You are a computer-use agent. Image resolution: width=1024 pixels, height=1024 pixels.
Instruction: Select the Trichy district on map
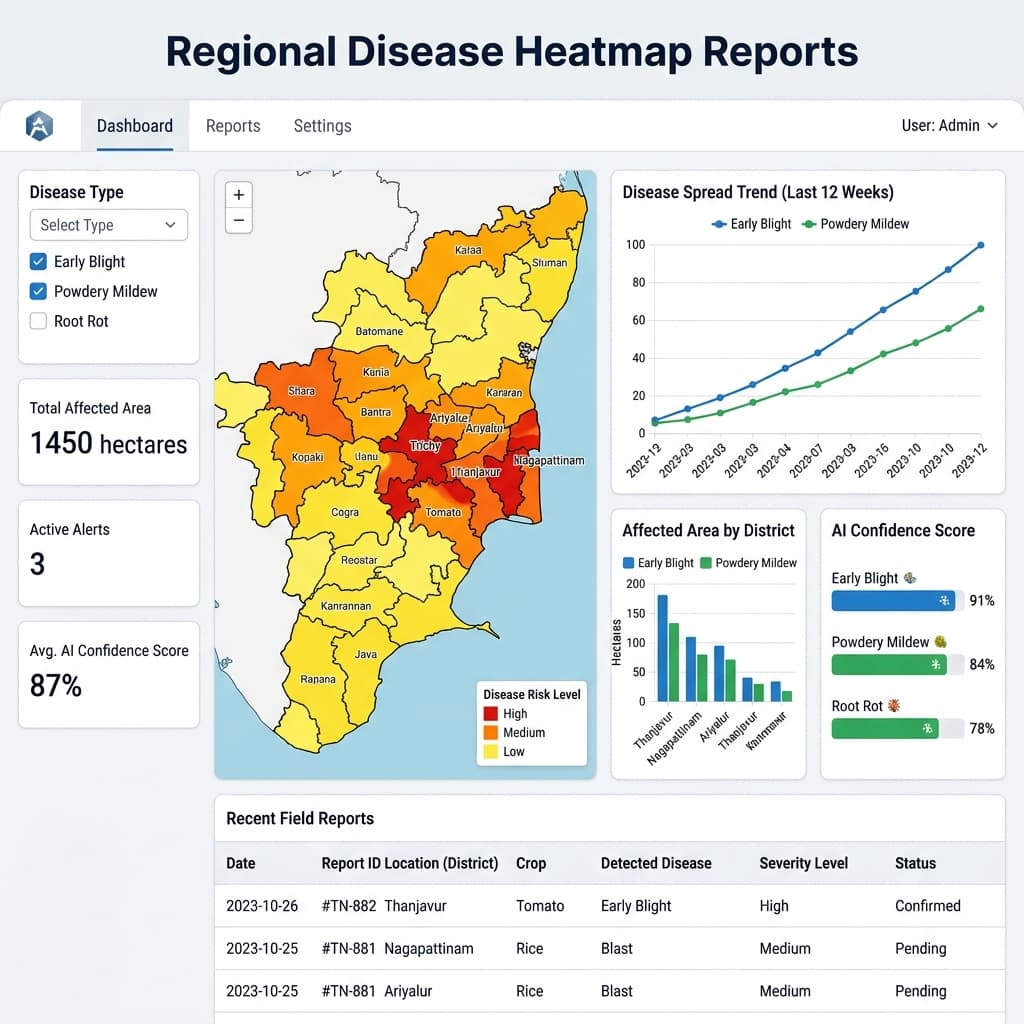tap(424, 445)
